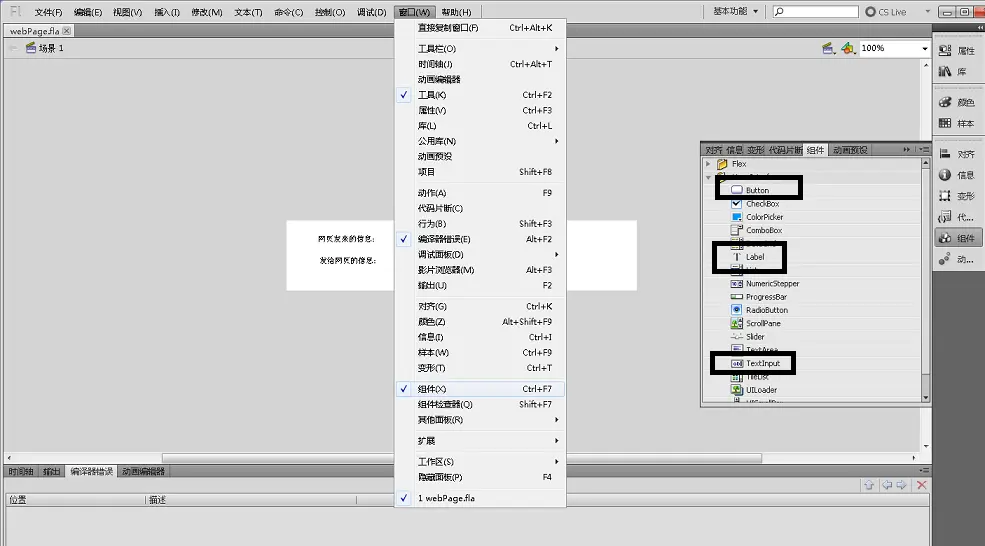The height and width of the screenshot is (546, 985).
Task: Click the Slider component icon
Action: click(x=737, y=337)
